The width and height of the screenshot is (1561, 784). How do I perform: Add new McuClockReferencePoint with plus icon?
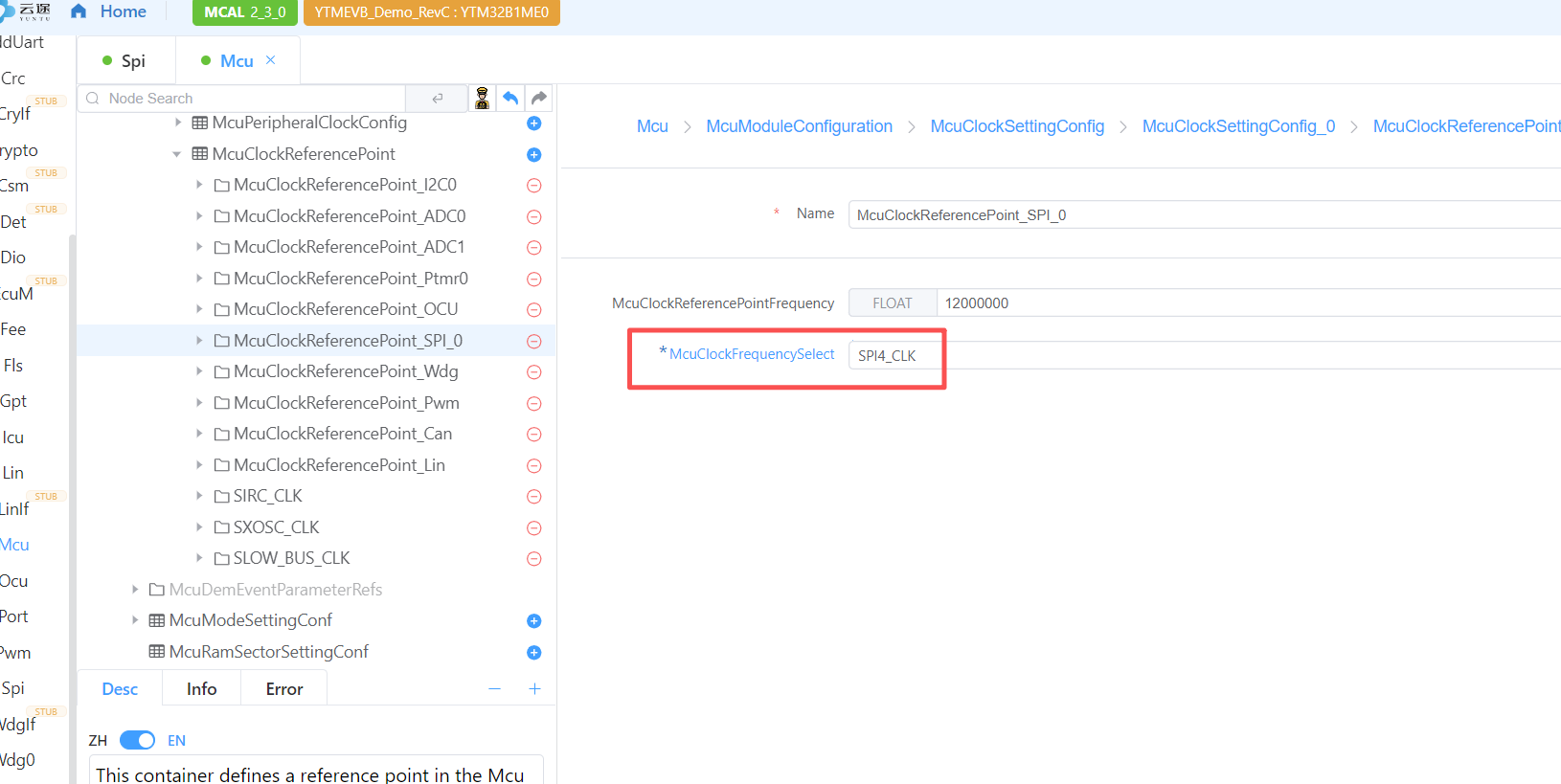[x=534, y=155]
